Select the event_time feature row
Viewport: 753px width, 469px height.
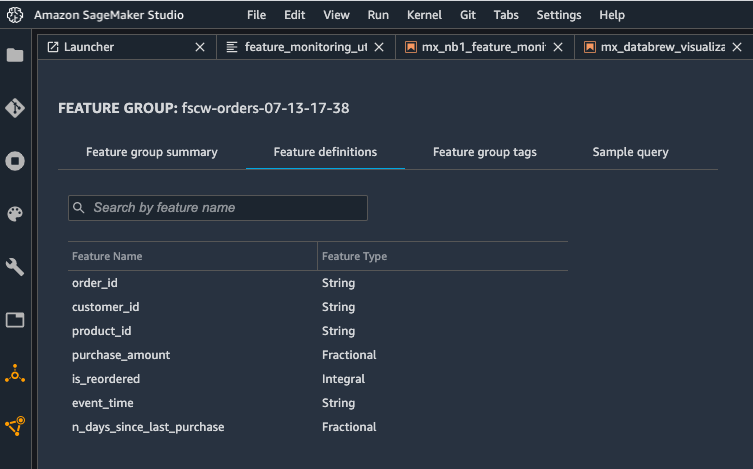click(x=318, y=403)
